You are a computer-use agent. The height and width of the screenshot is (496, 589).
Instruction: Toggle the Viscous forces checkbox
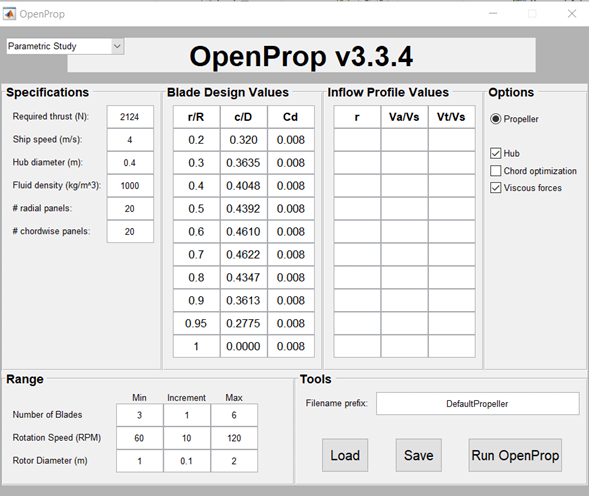[x=495, y=188]
